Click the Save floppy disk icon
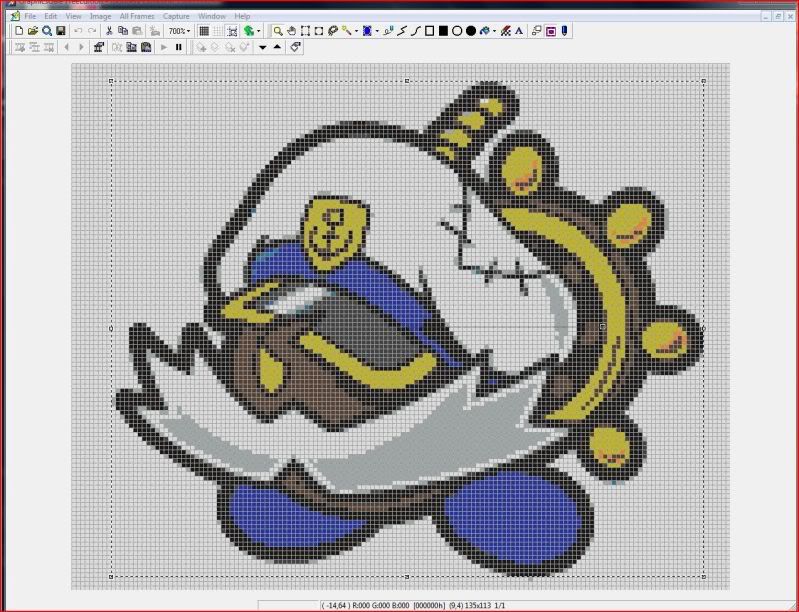 click(61, 31)
